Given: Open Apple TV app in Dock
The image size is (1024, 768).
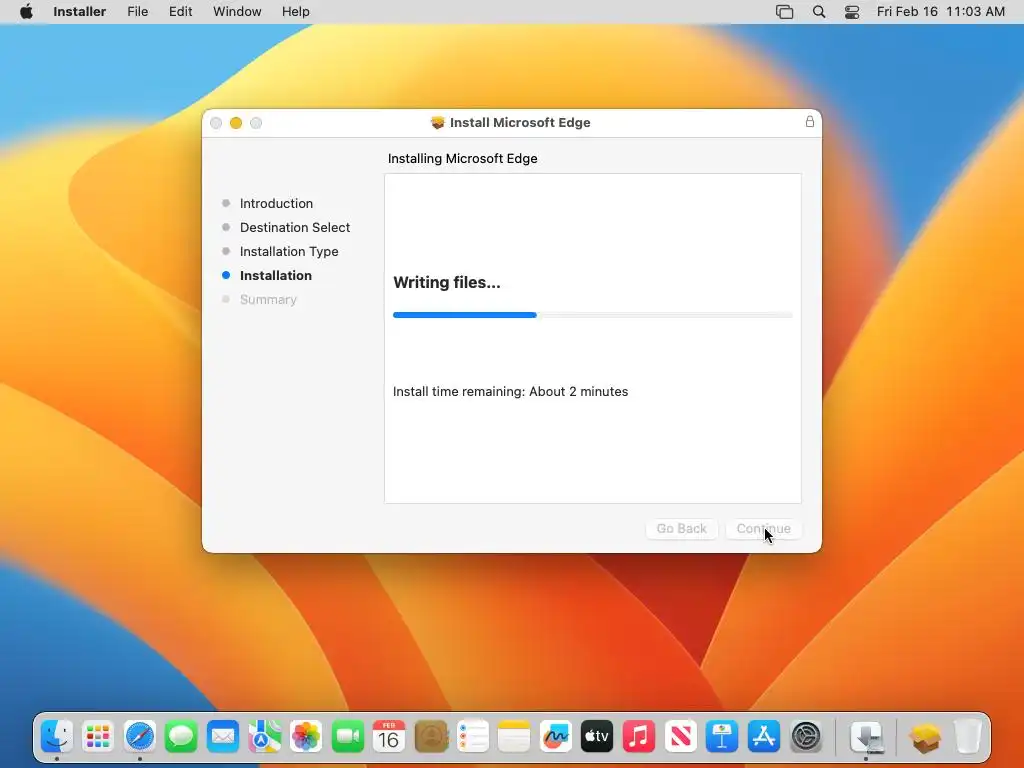Looking at the screenshot, I should [x=597, y=737].
